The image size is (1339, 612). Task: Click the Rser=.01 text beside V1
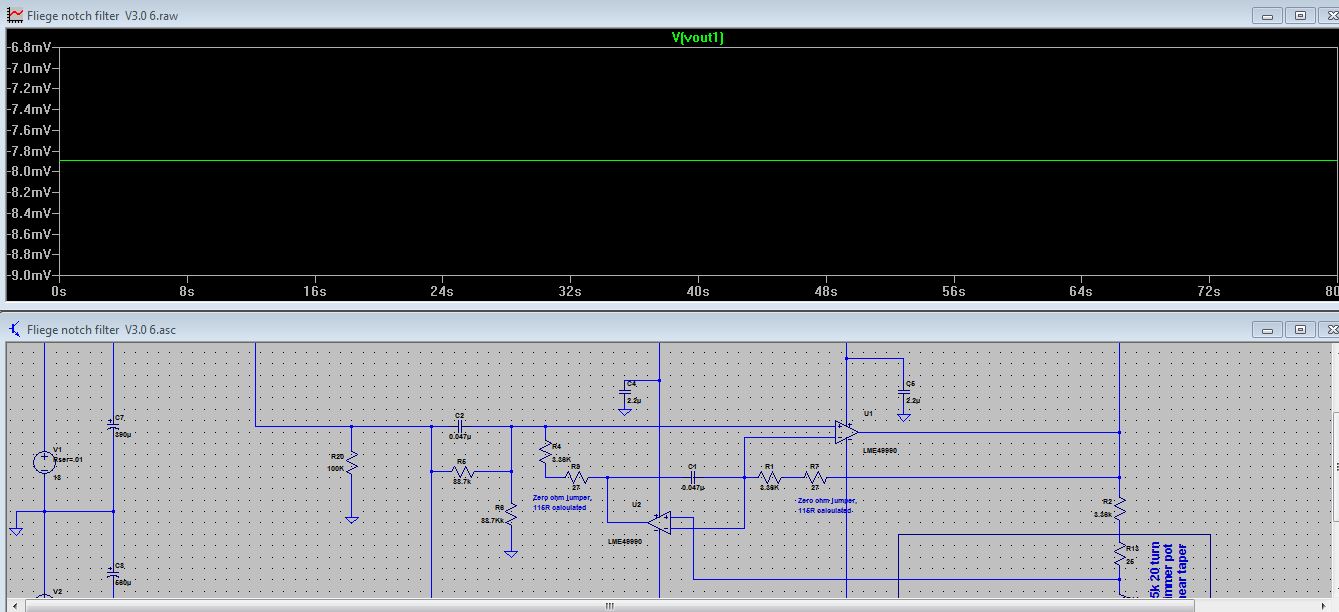pos(69,458)
